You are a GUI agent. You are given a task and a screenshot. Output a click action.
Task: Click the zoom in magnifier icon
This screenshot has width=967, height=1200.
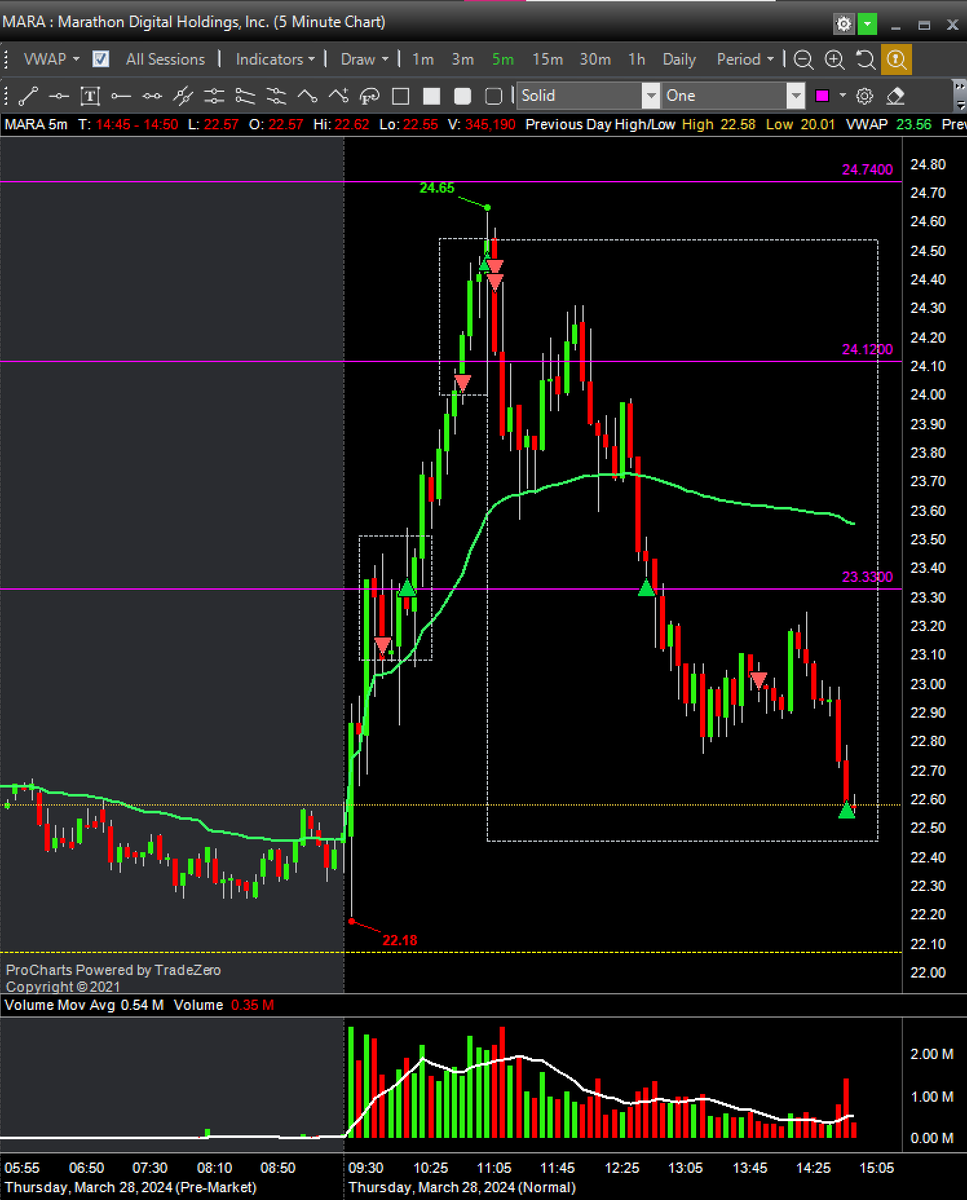[x=834, y=60]
